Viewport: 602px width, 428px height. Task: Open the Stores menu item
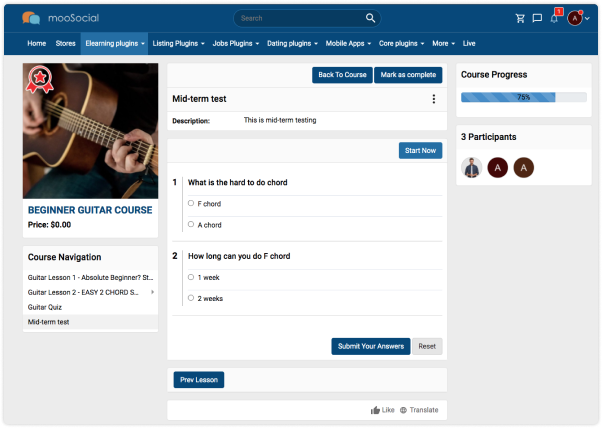pyautogui.click(x=65, y=43)
